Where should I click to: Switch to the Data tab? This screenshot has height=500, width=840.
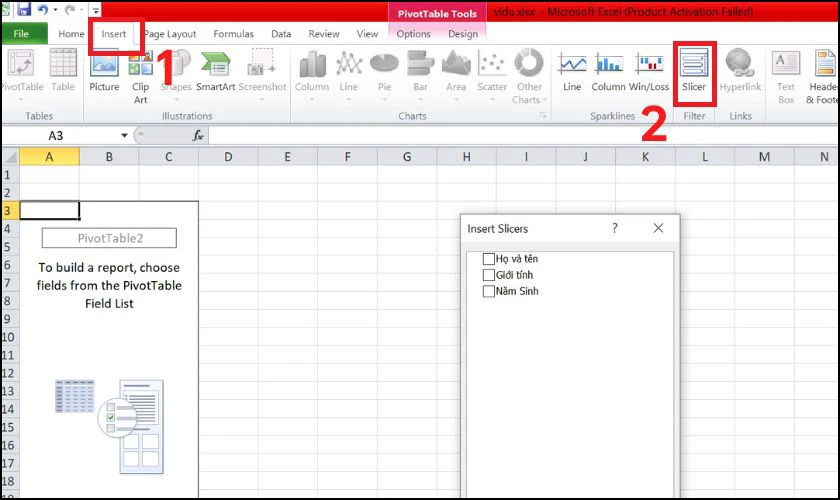click(x=281, y=34)
